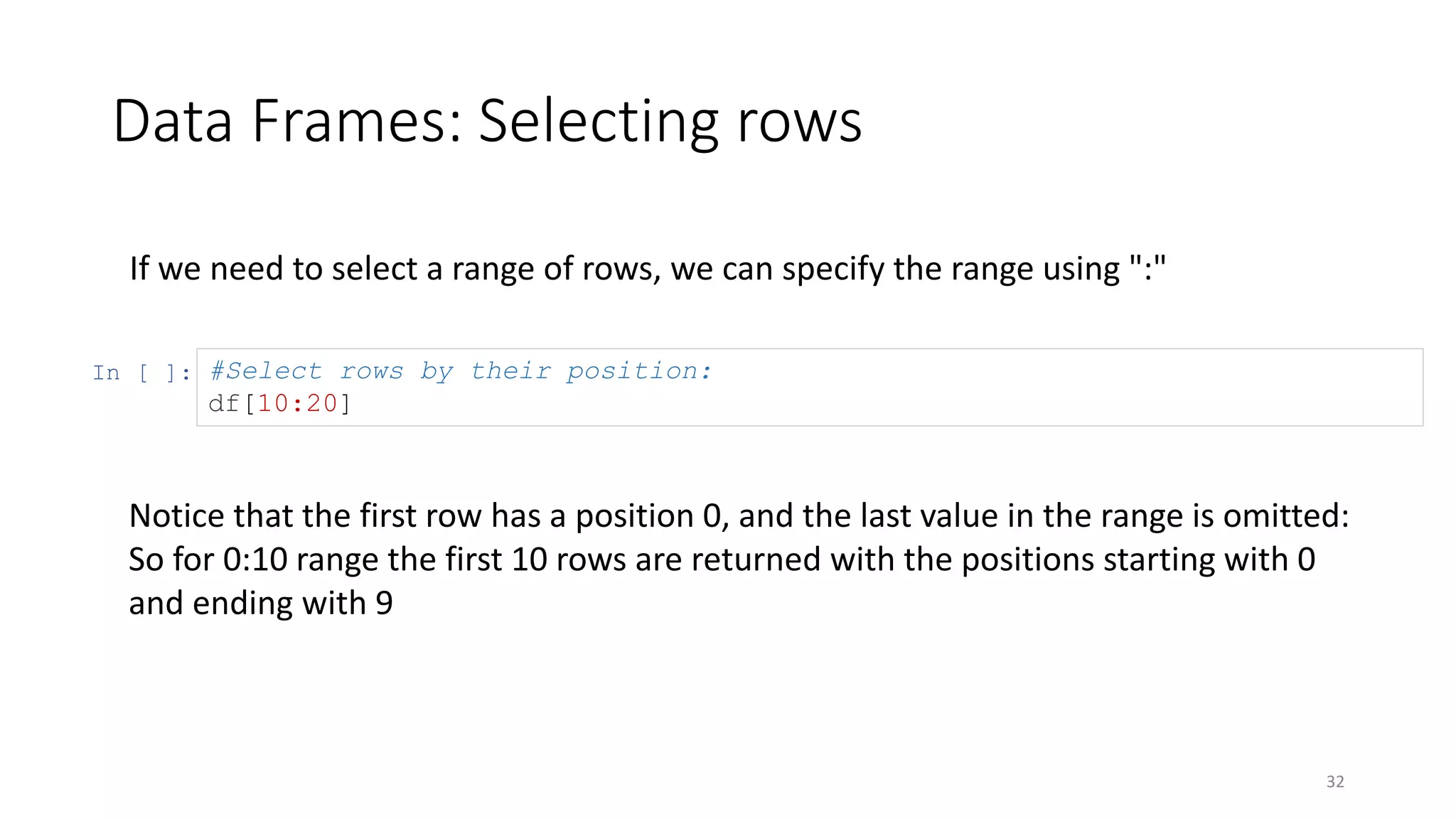Click the word 'Data' in the title
The height and width of the screenshot is (819, 1456).
pos(173,122)
